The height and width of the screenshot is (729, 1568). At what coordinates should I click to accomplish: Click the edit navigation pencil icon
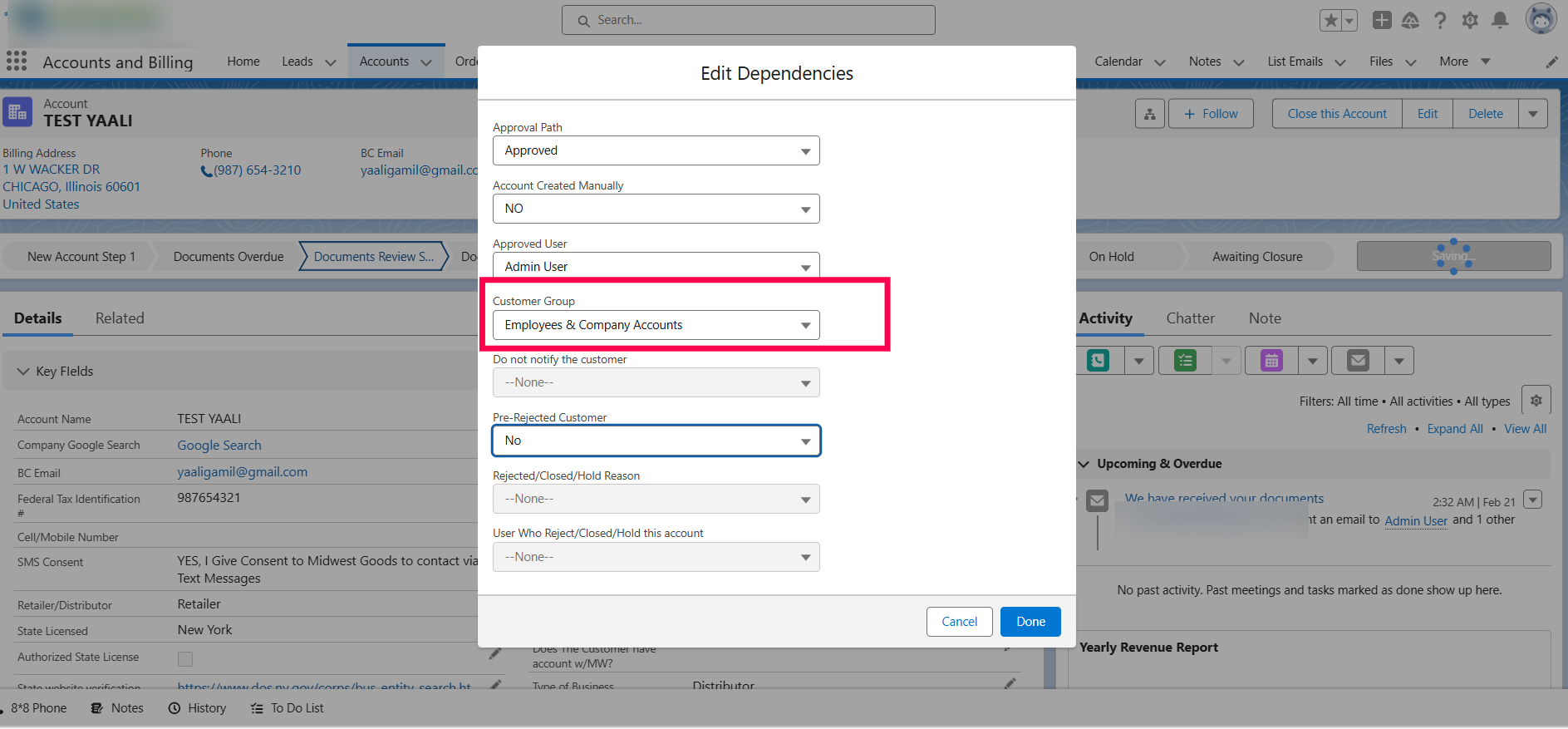[x=1551, y=62]
